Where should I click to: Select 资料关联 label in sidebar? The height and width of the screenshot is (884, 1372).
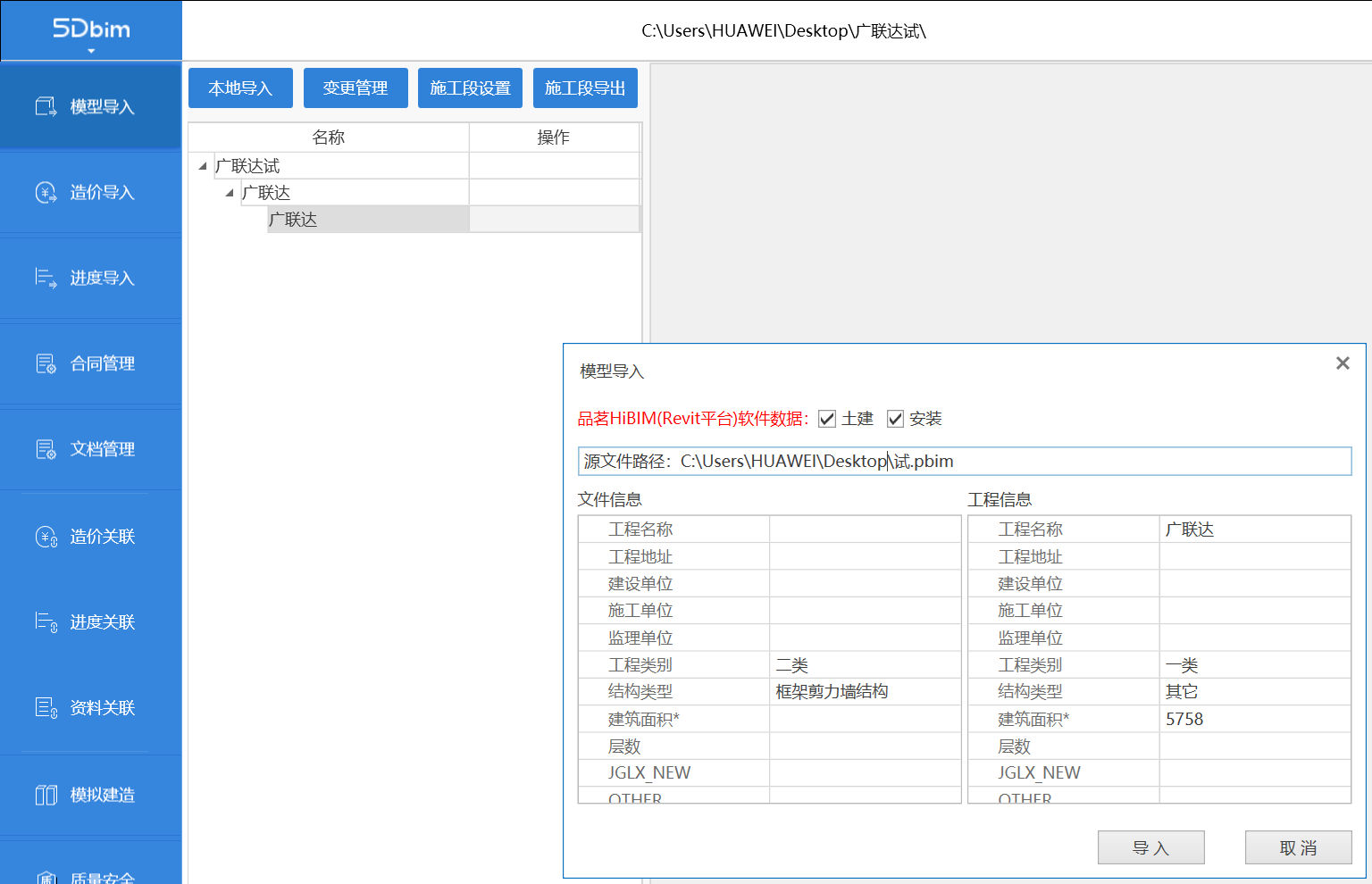pos(103,708)
